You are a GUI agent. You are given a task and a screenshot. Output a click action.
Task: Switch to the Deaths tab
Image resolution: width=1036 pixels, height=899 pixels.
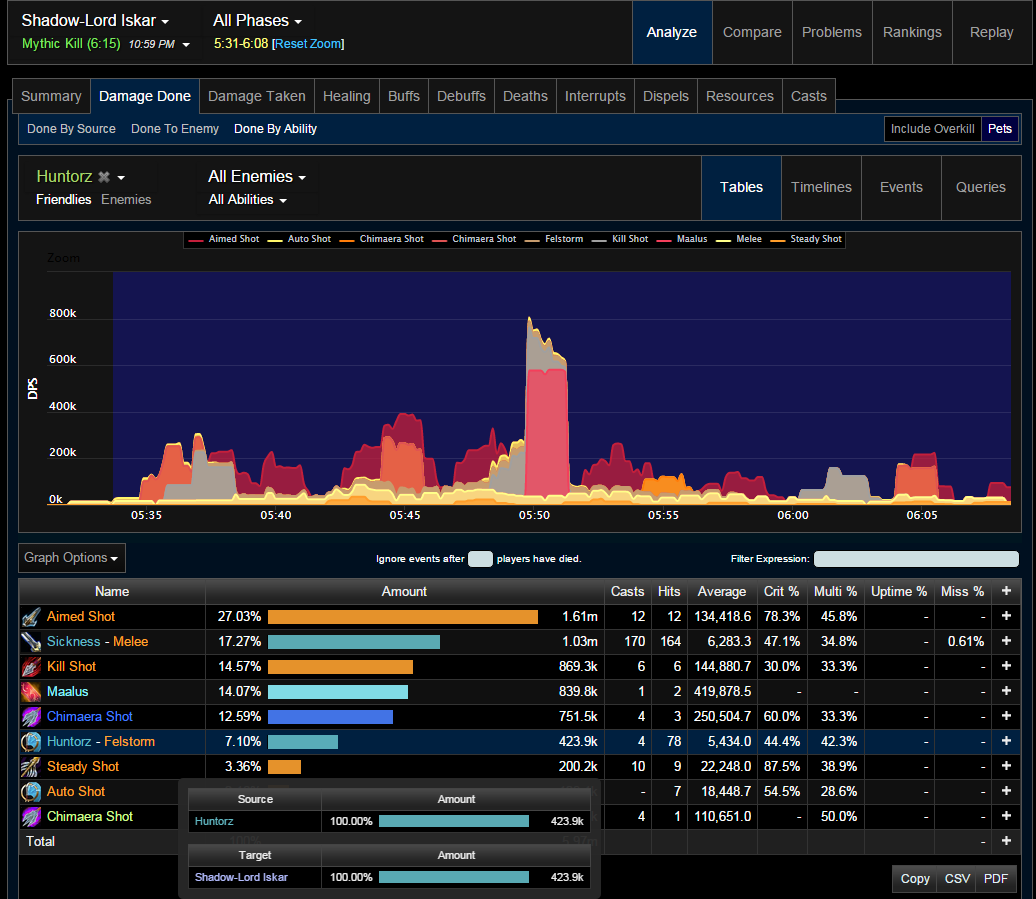525,96
